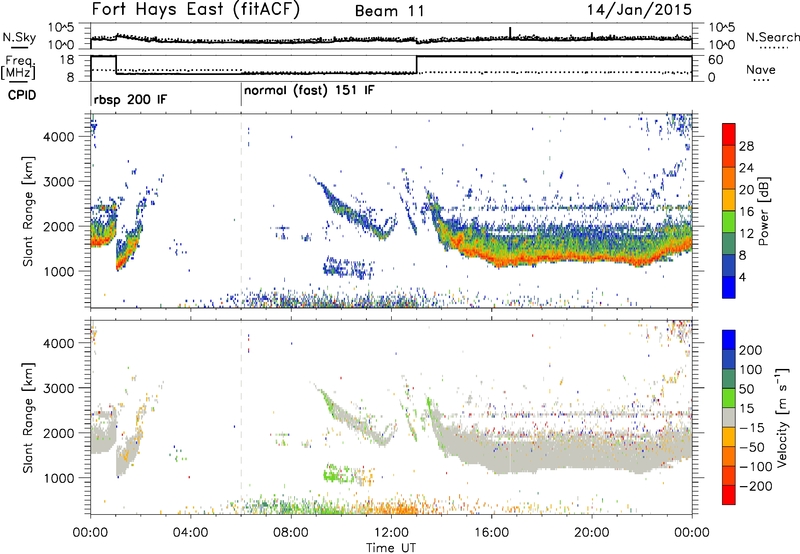Click the 'rbsp 200 IF' mode label
This screenshot has height=554, width=800.
[x=130, y=99]
